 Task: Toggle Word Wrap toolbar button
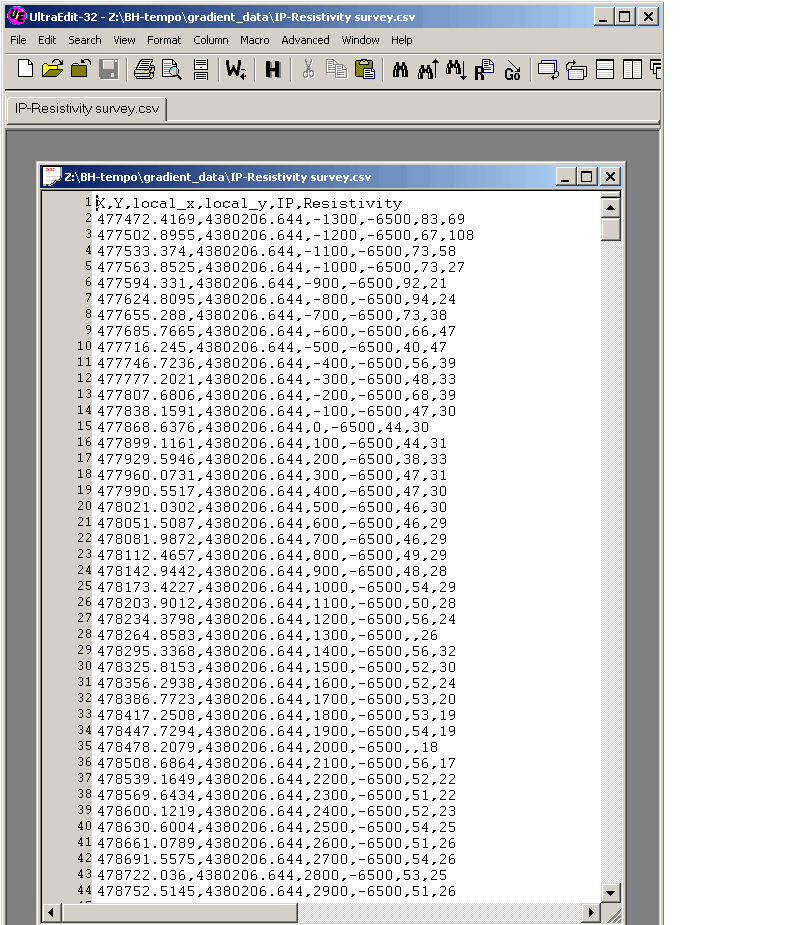click(x=235, y=69)
